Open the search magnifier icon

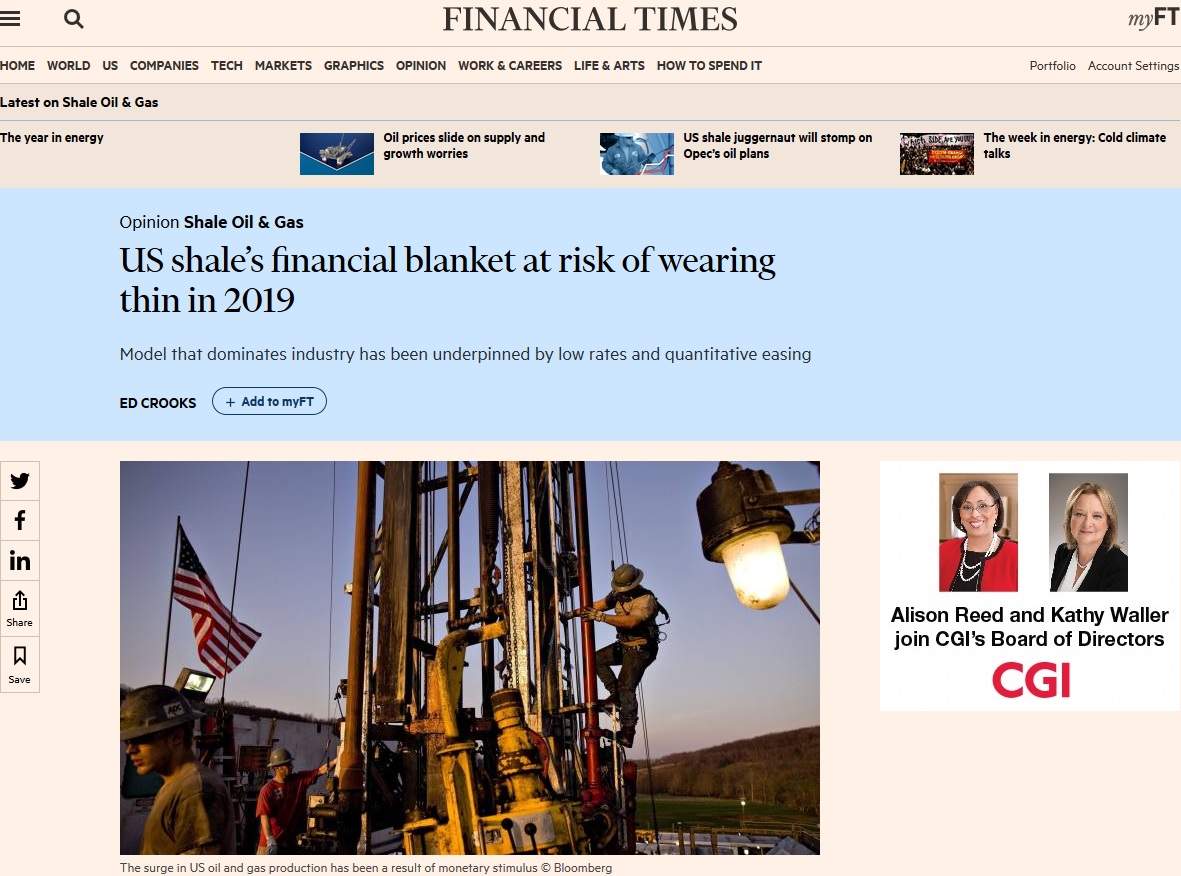(74, 19)
